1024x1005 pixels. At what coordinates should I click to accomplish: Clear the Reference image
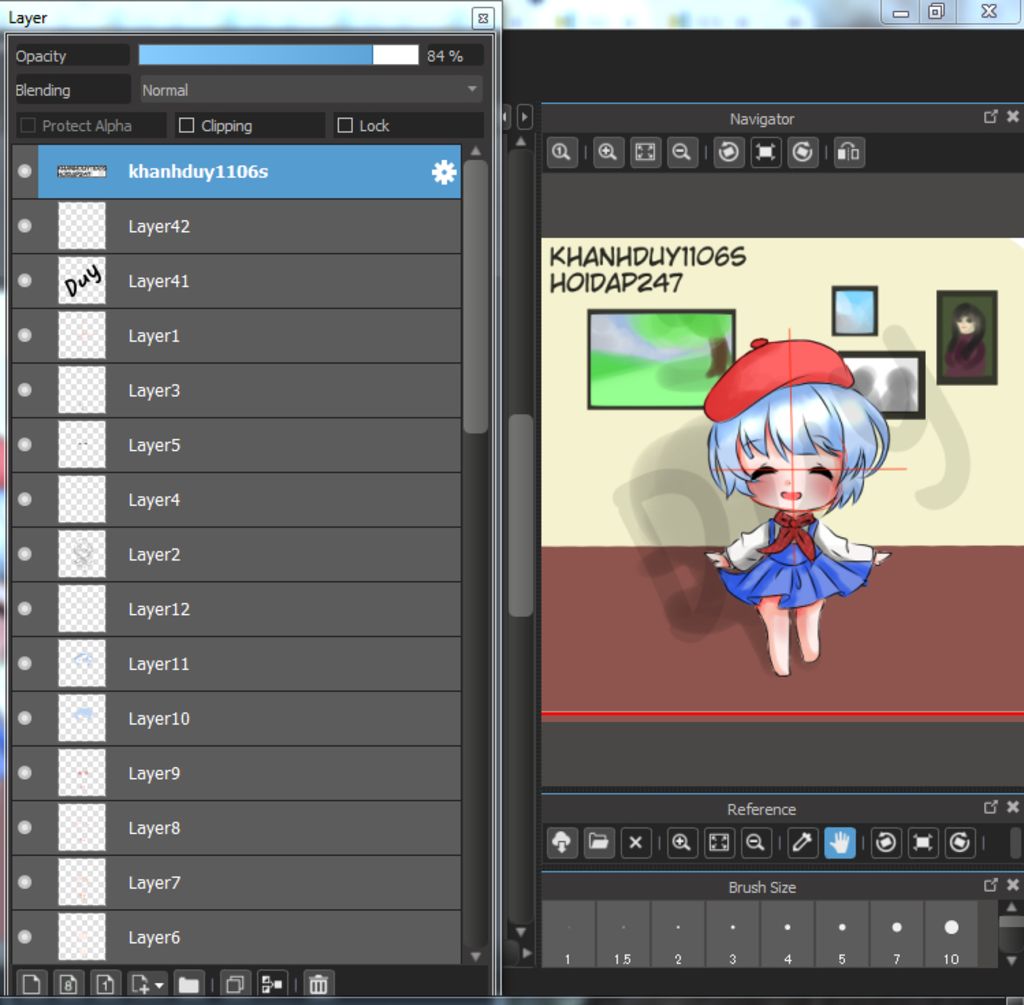635,842
